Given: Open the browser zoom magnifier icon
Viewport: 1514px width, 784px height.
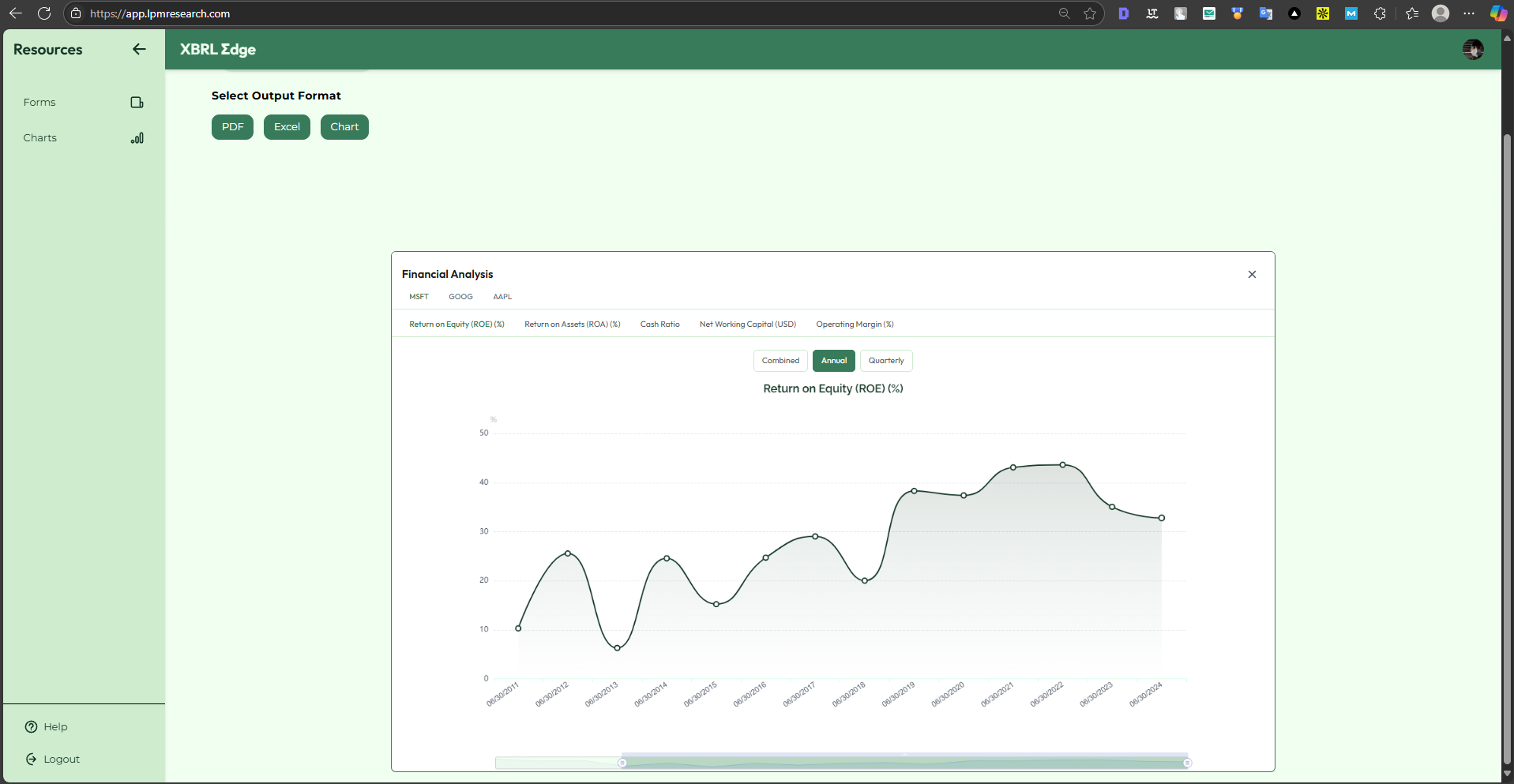Looking at the screenshot, I should [x=1064, y=13].
